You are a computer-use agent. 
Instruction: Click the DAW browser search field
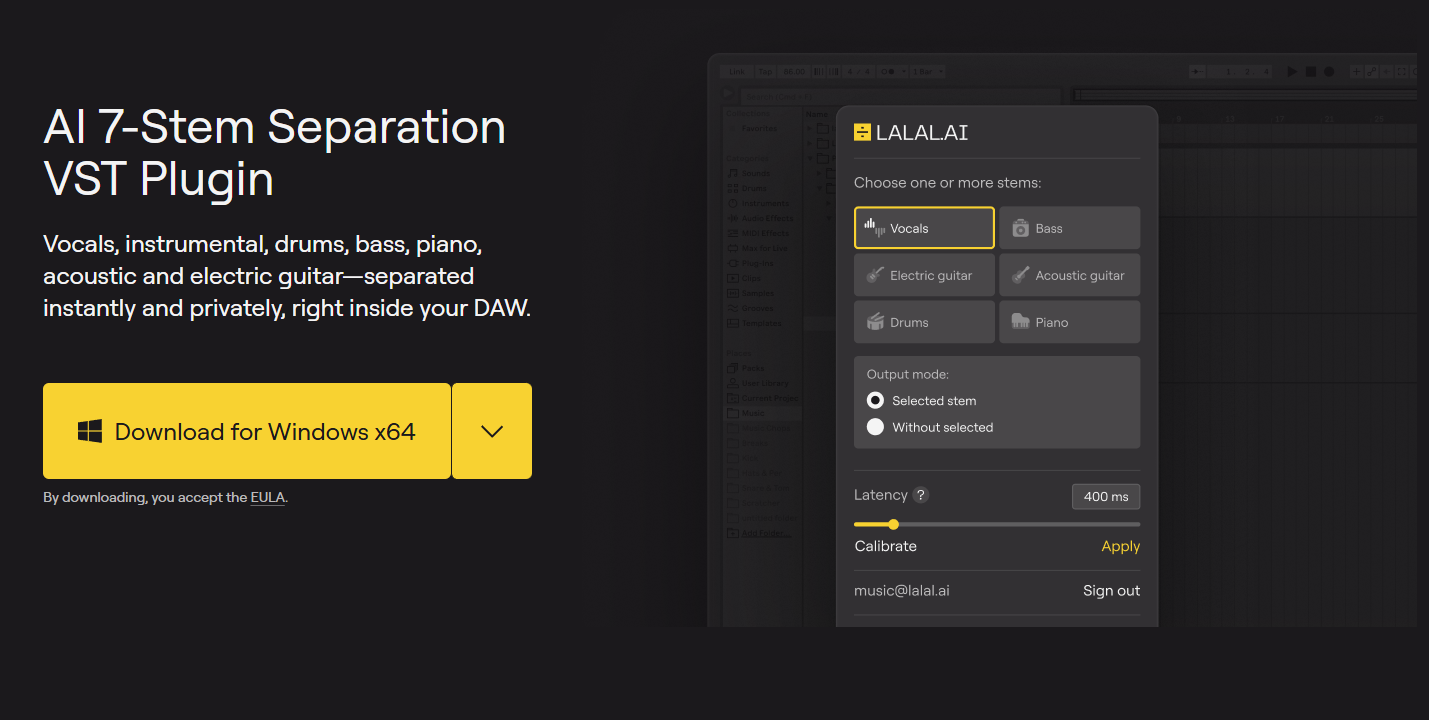click(x=900, y=97)
